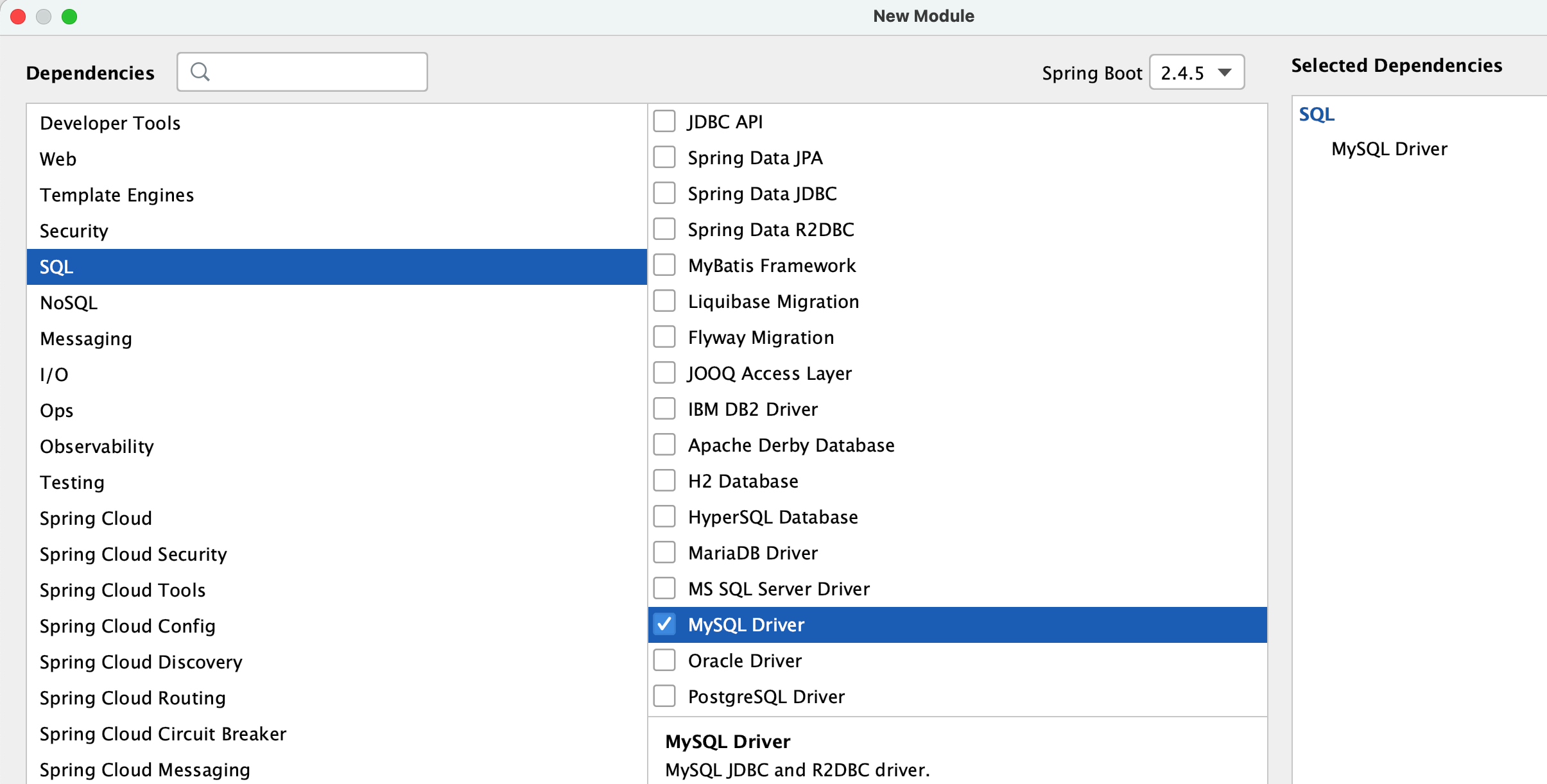
Task: Open the Developer Tools category
Action: [x=110, y=123]
